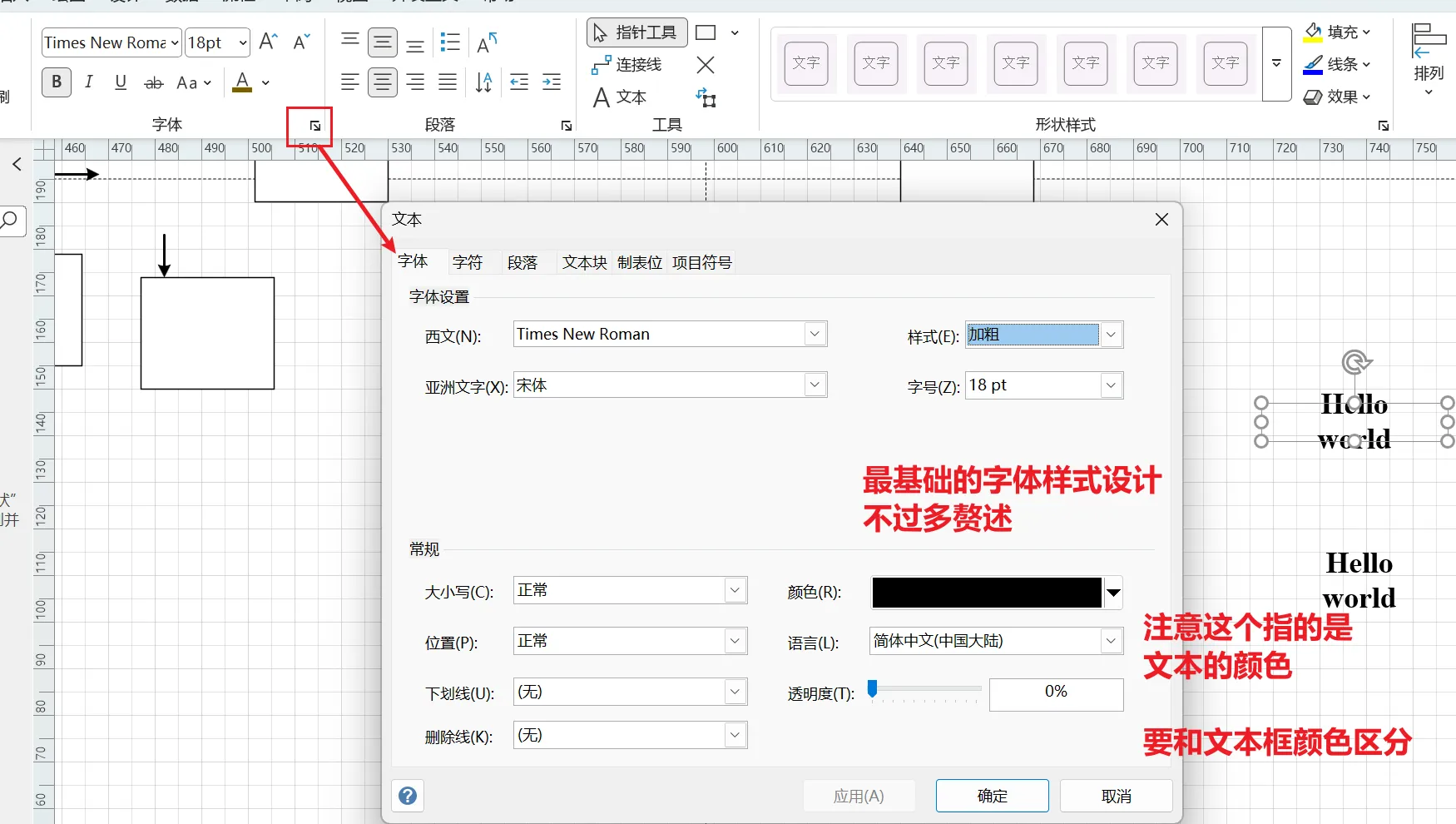
Task: Open 样式 加粗 style dropdown
Action: coord(1111,335)
